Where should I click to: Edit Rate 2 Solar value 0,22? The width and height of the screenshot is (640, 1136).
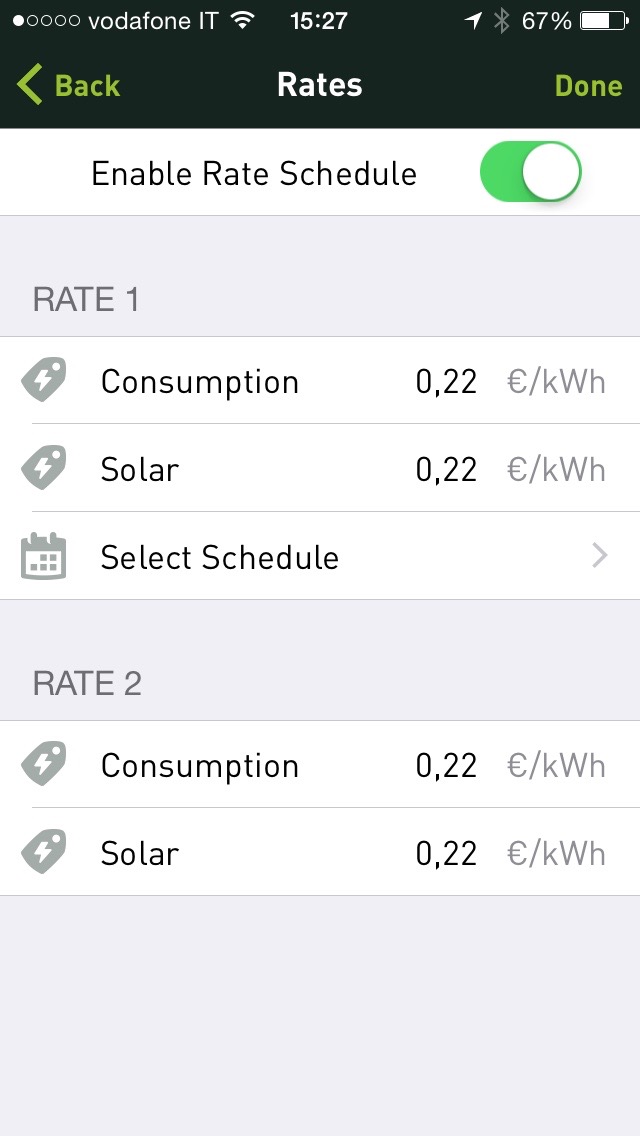(x=446, y=853)
